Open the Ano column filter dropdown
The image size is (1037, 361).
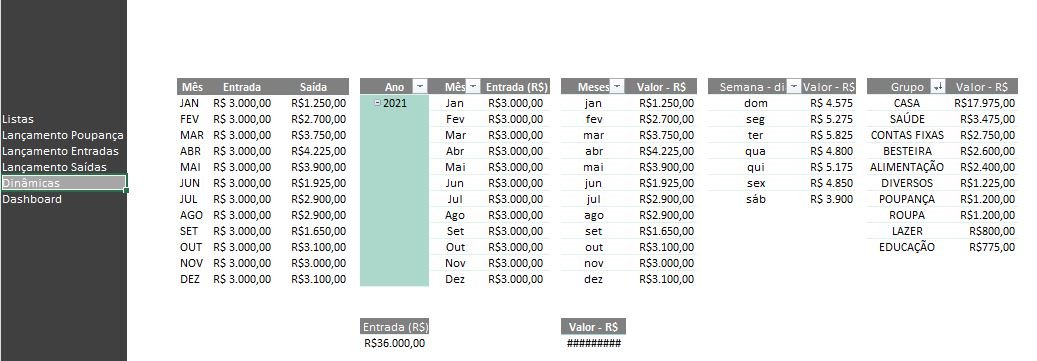[420, 87]
